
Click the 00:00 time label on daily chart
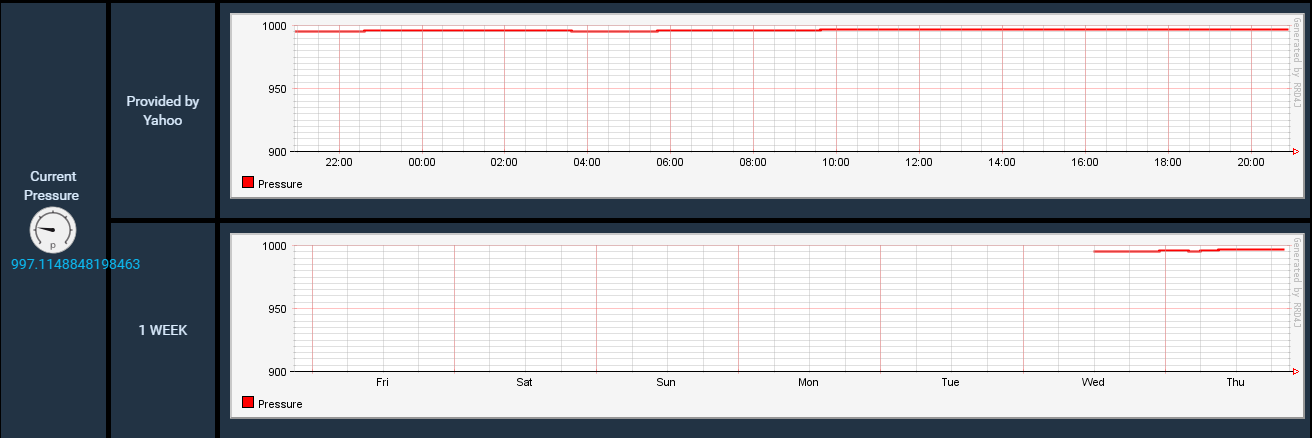[x=421, y=162]
